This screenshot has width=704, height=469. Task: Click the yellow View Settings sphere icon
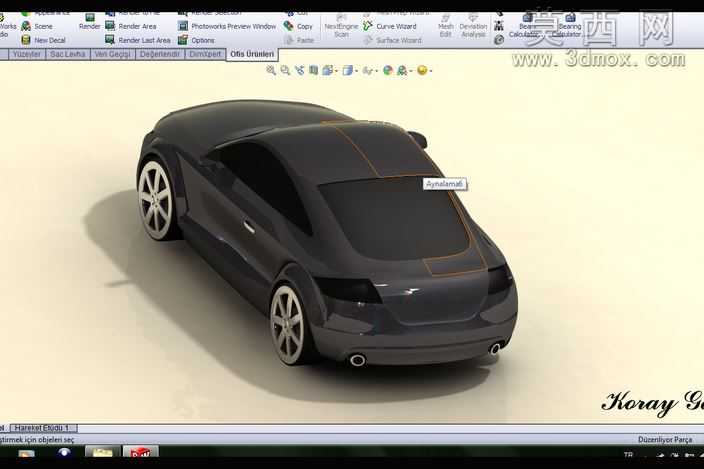pyautogui.click(x=422, y=70)
